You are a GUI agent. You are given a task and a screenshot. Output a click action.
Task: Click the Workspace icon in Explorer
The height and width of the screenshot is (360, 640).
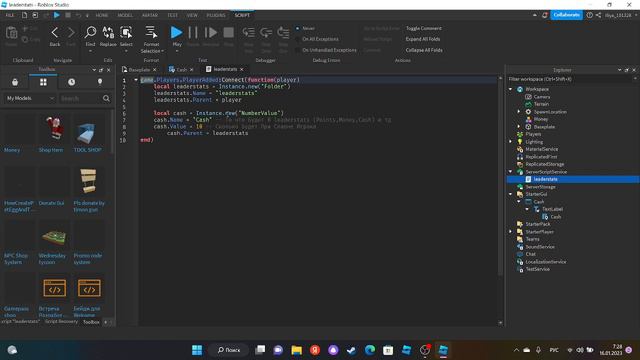click(x=520, y=89)
